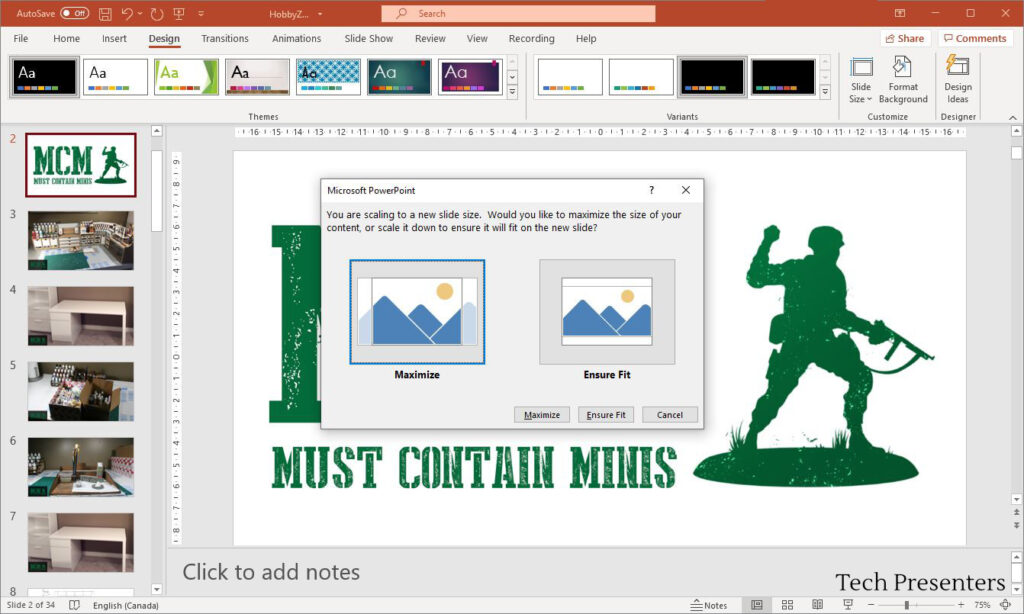The width and height of the screenshot is (1024, 614).
Task: Select slide 3 thumbnail in panel
Action: [81, 240]
